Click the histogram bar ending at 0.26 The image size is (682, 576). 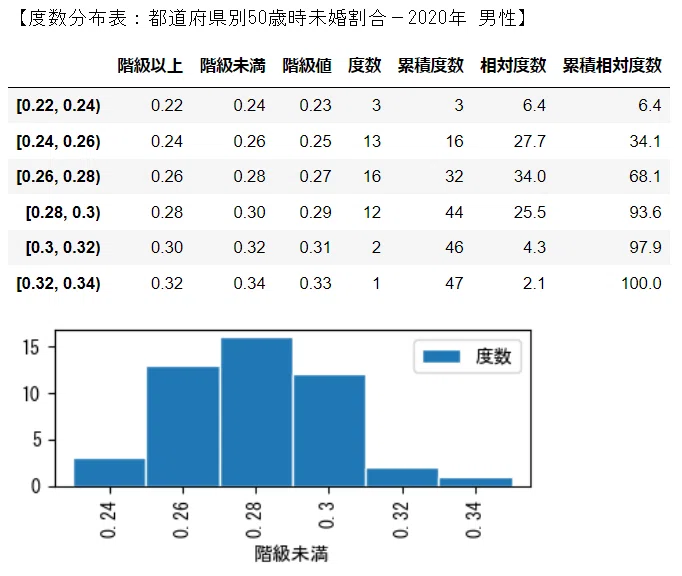(x=183, y=426)
